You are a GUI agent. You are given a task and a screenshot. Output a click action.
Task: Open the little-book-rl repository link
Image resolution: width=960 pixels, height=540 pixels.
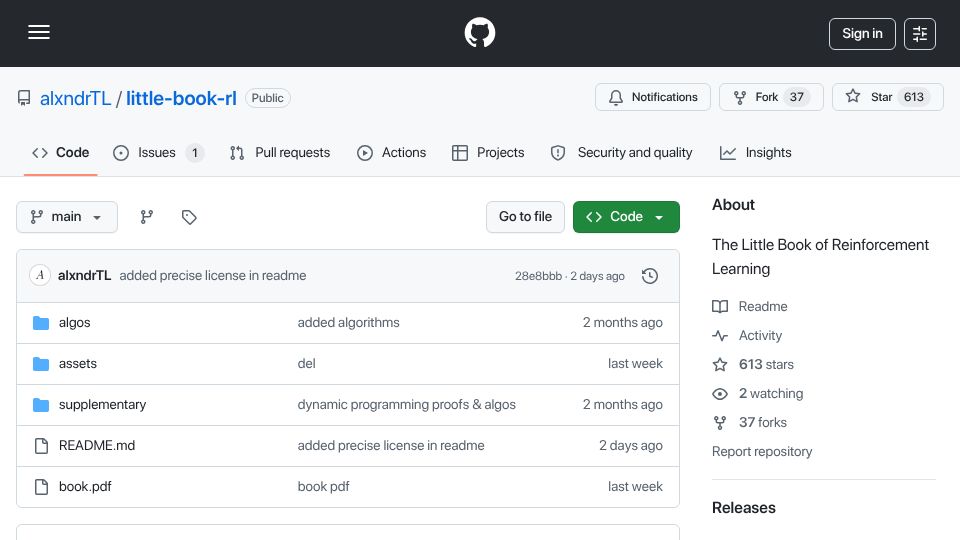point(181,98)
